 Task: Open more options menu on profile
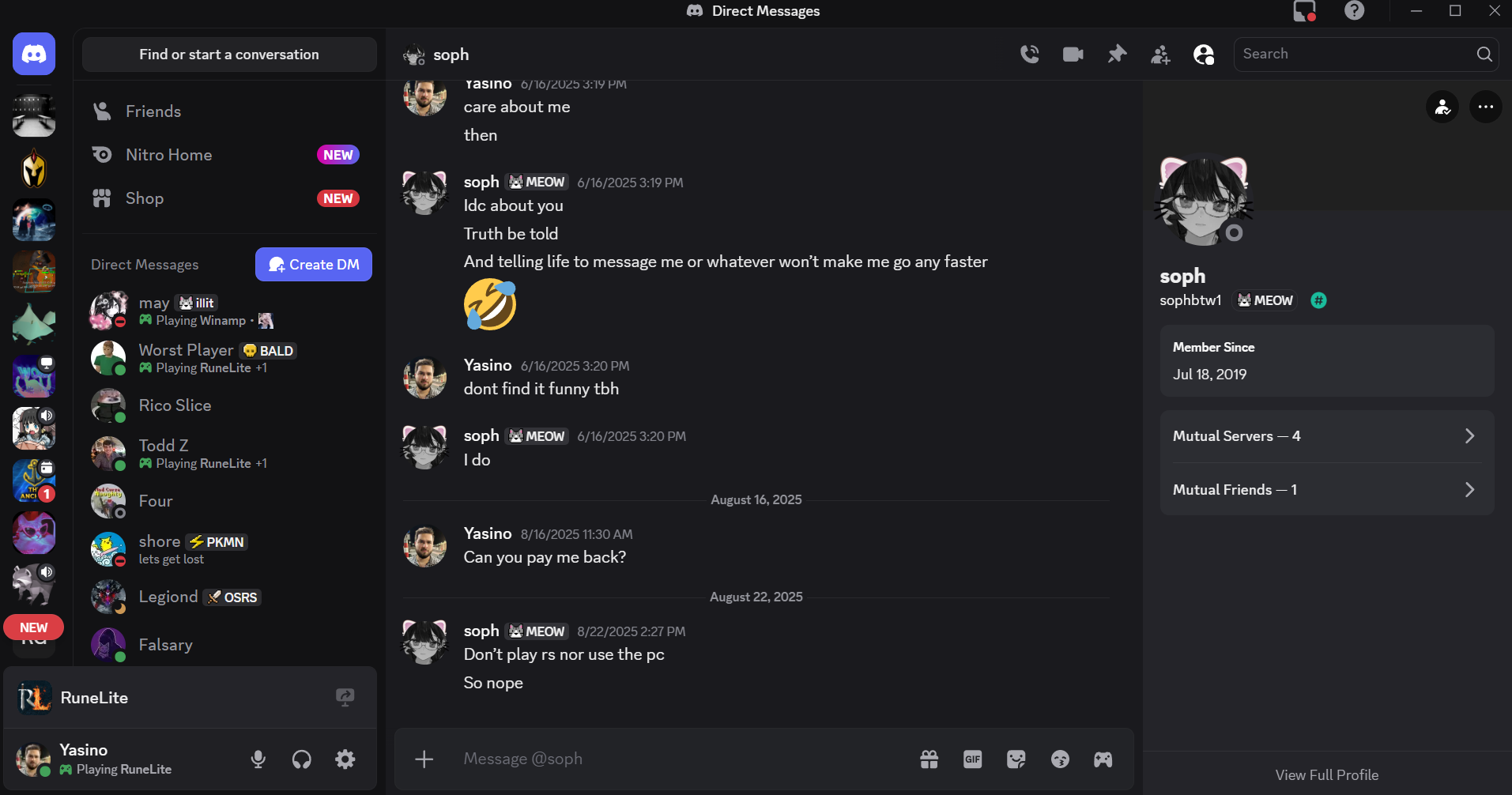1485,107
